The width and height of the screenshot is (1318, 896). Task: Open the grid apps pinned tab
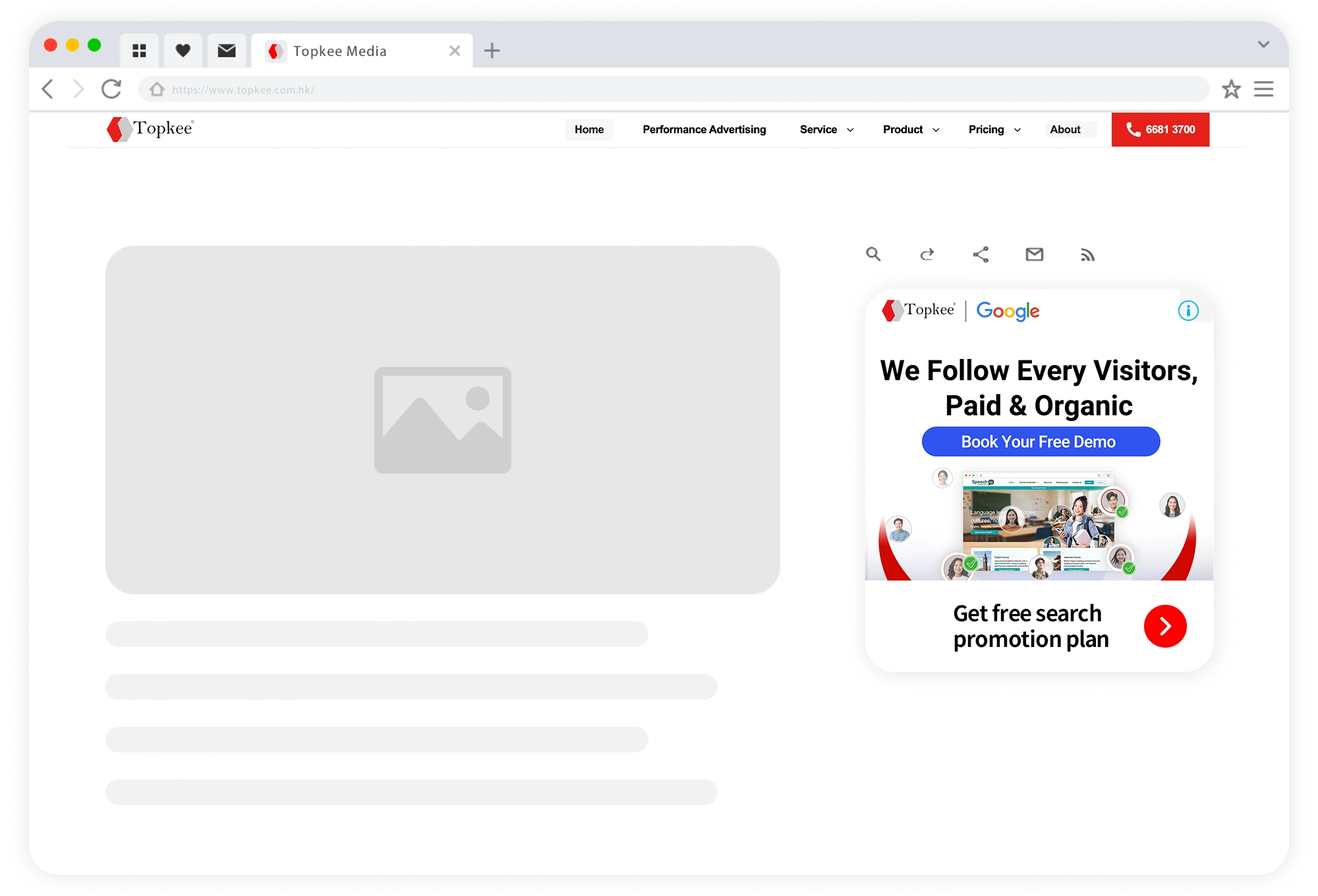point(139,51)
